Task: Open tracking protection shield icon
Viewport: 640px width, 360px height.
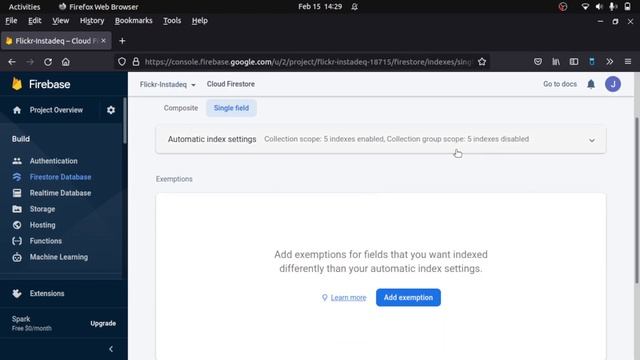Action: (122, 62)
